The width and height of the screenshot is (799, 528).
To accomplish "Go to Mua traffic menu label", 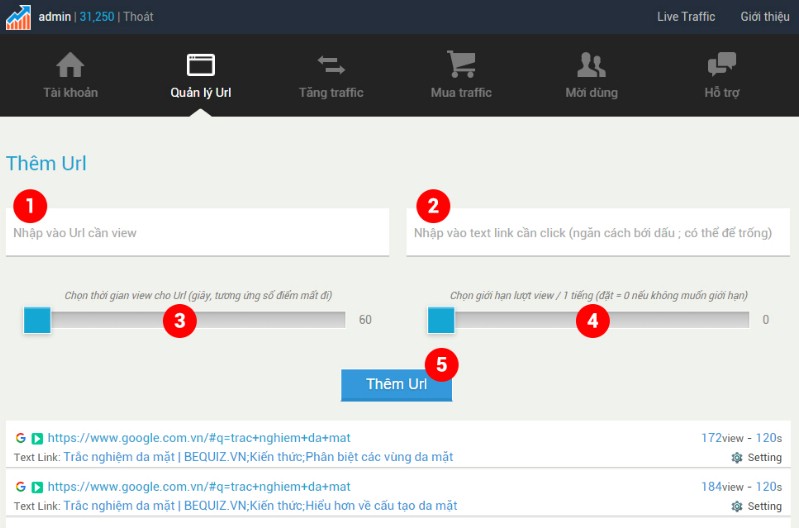I will [x=461, y=93].
